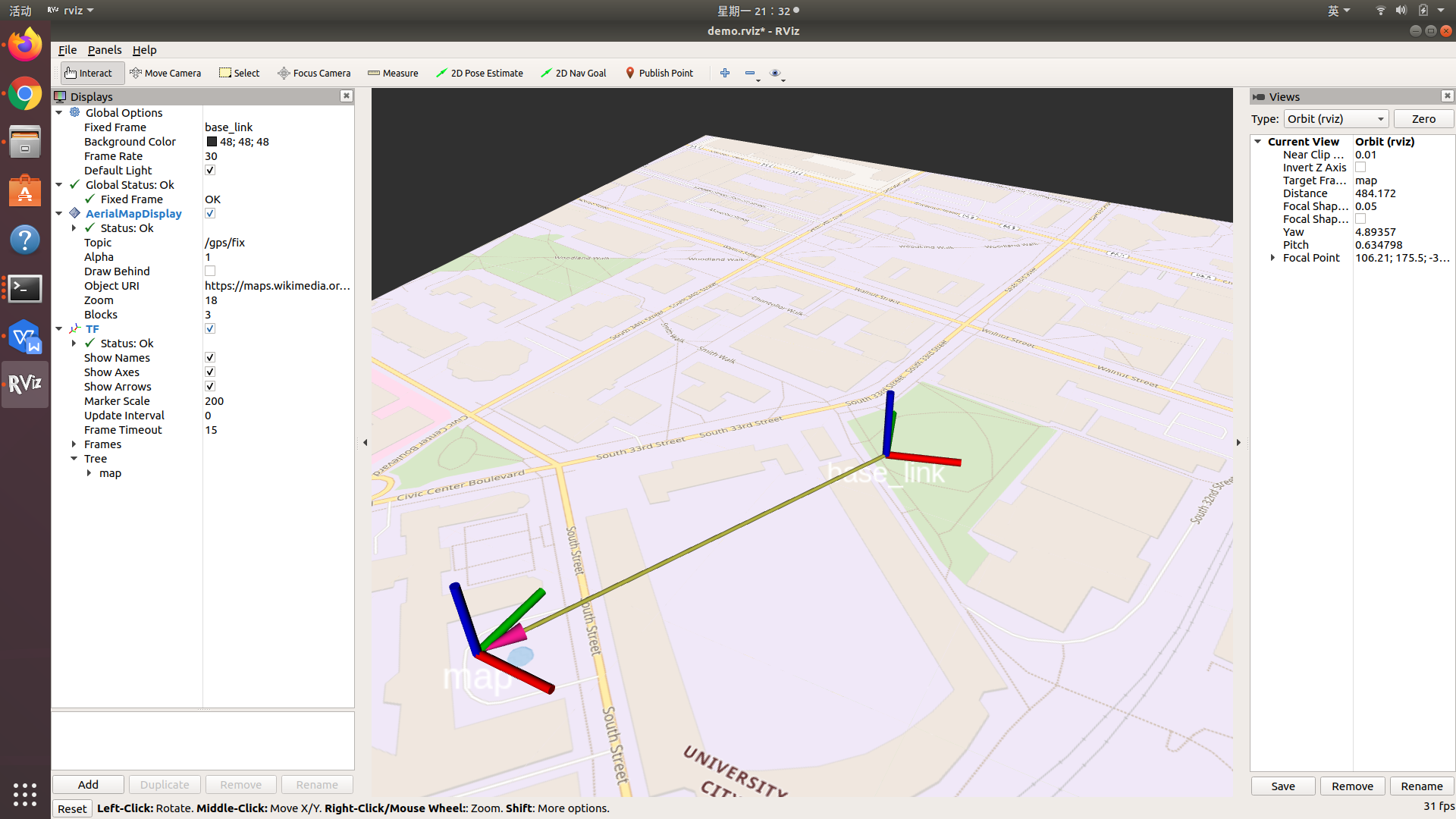Enable the Draw Behind checkbox
This screenshot has height=819, width=1456.
[x=210, y=271]
